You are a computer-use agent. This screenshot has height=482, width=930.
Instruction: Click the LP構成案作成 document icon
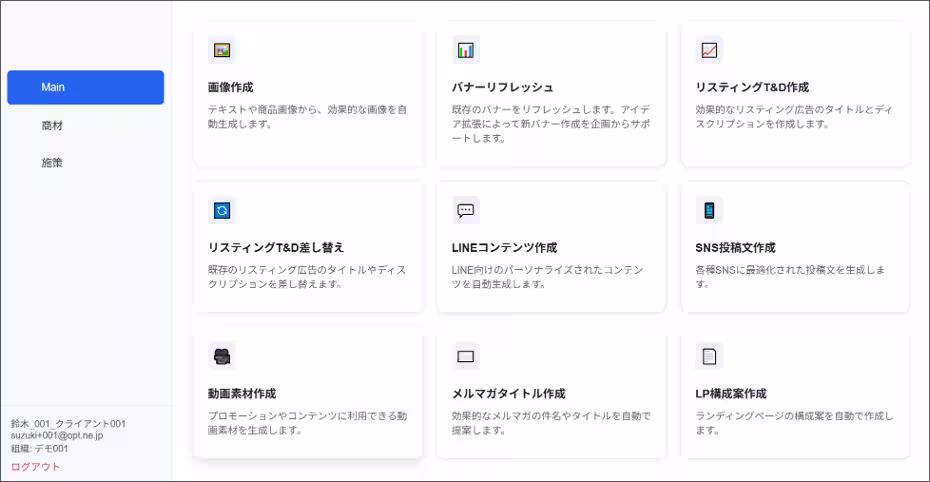[x=709, y=356]
